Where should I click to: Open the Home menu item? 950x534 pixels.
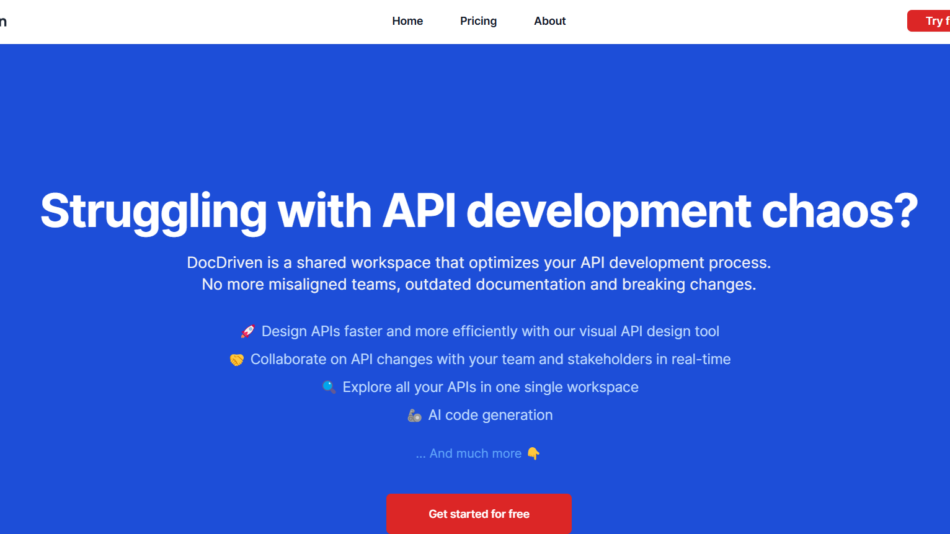(x=407, y=21)
